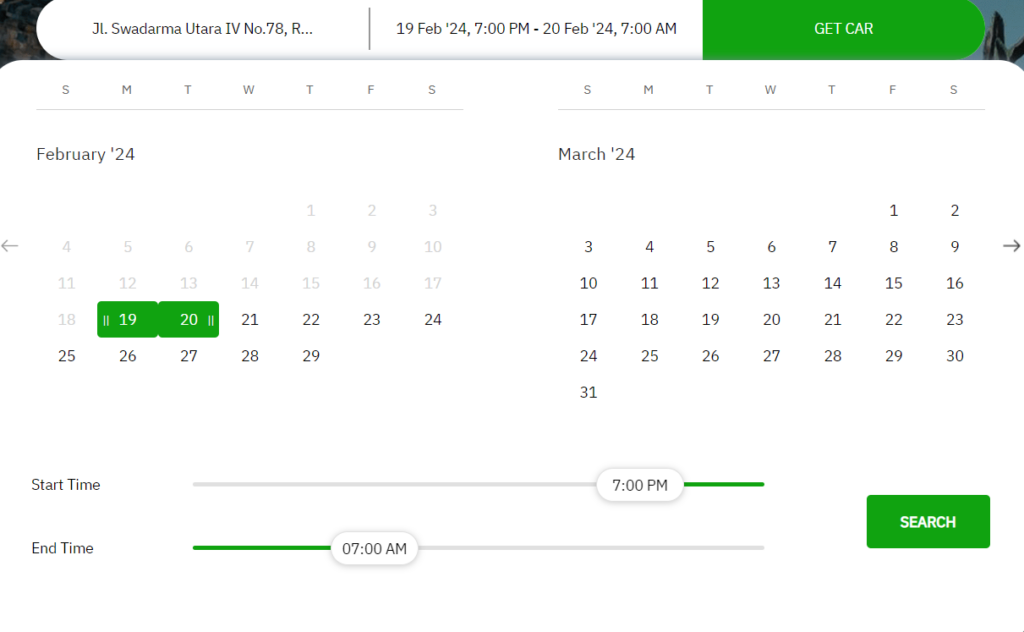This screenshot has height=632, width=1024.
Task: Click the 07:00 AM end time slider handle
Action: click(x=374, y=548)
